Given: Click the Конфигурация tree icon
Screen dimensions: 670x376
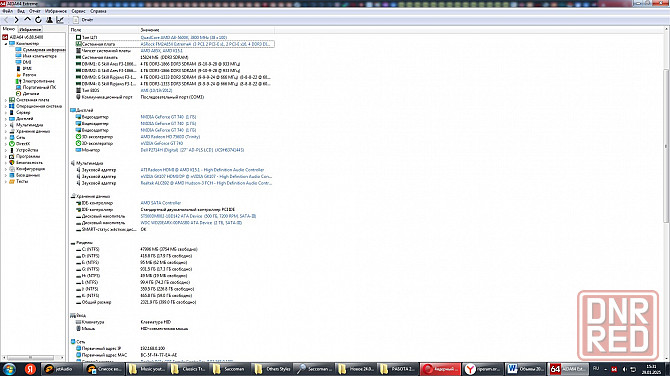Looking at the screenshot, I should coord(12,169).
